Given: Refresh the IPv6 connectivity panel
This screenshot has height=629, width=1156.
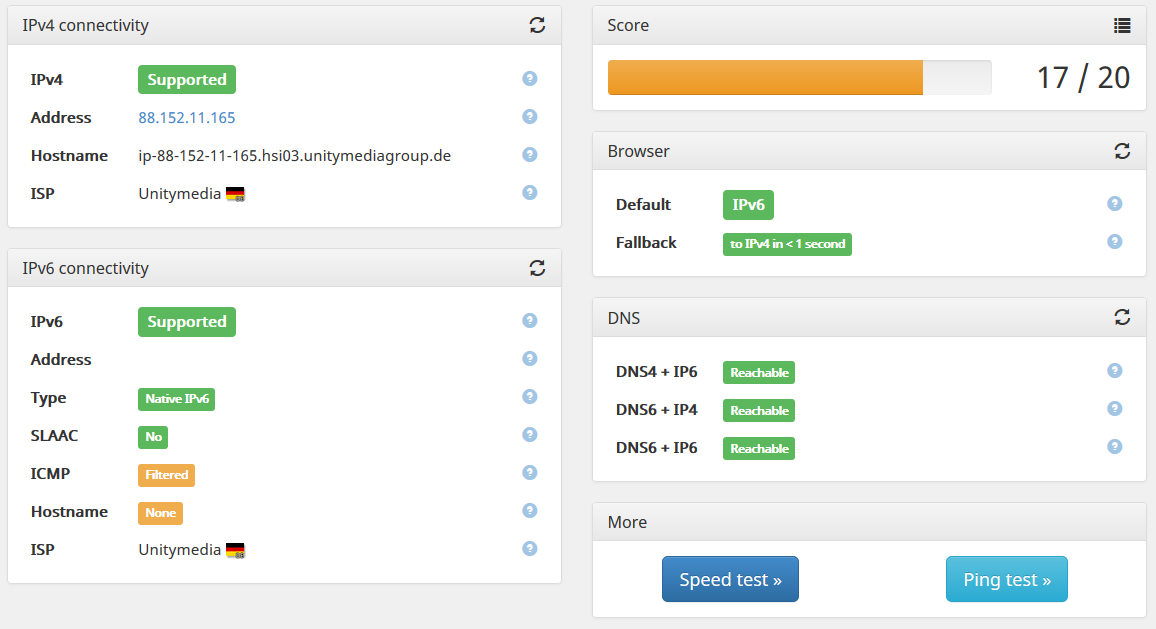Looking at the screenshot, I should pyautogui.click(x=537, y=268).
